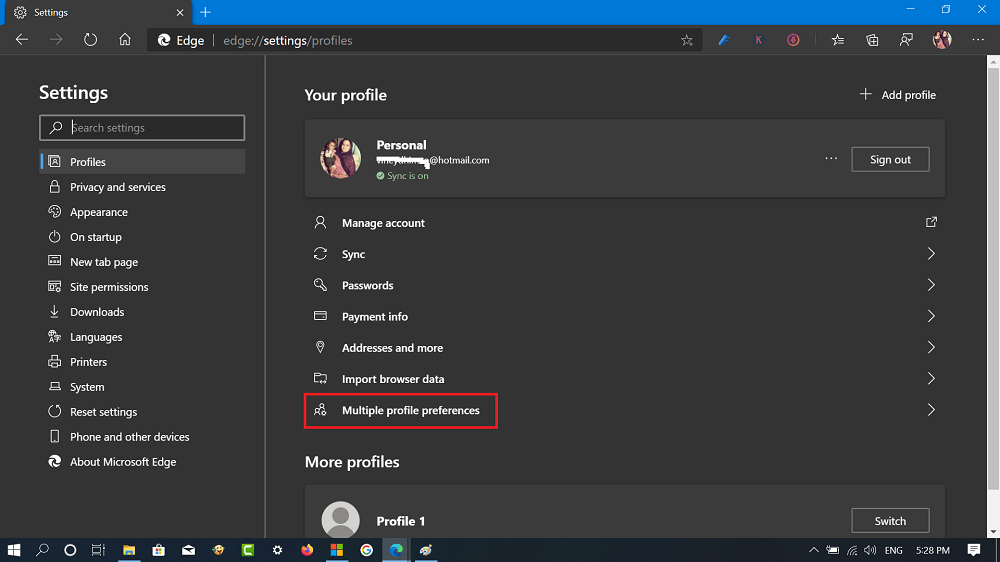Click the Profile 1 avatar

[x=341, y=520]
